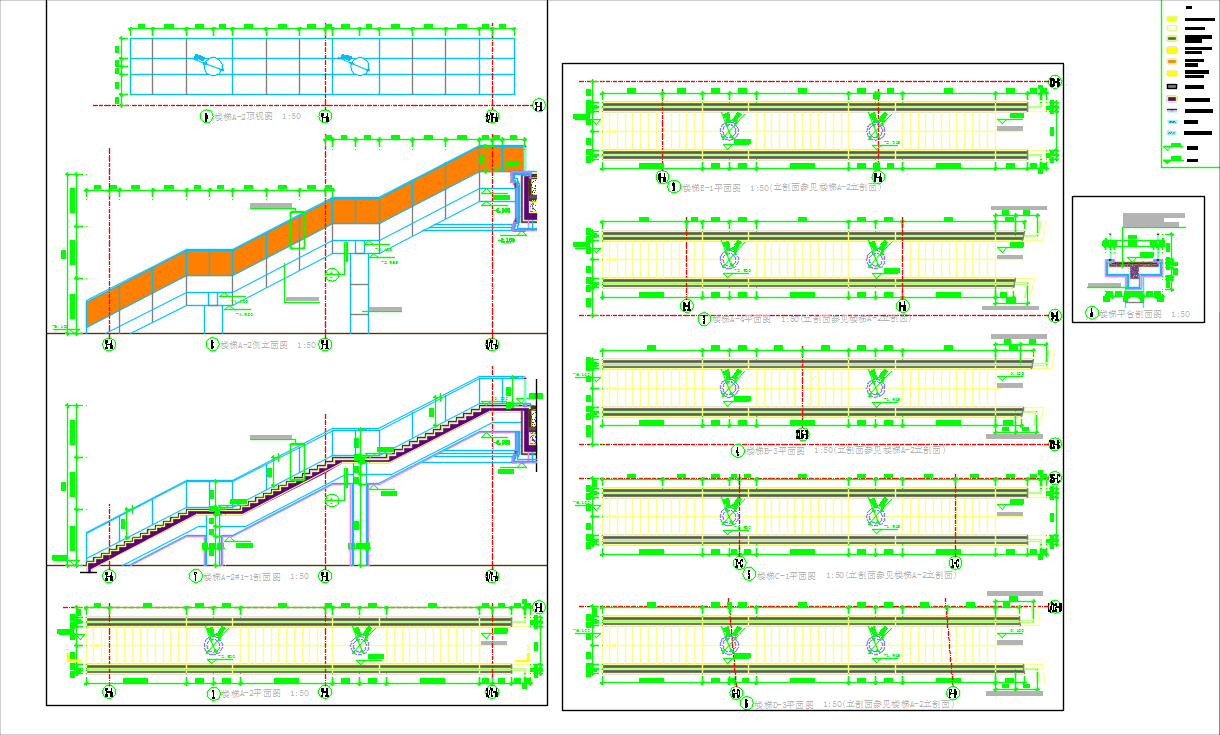Click right escalator symbol in top view
This screenshot has width=1220, height=735.
tap(357, 64)
